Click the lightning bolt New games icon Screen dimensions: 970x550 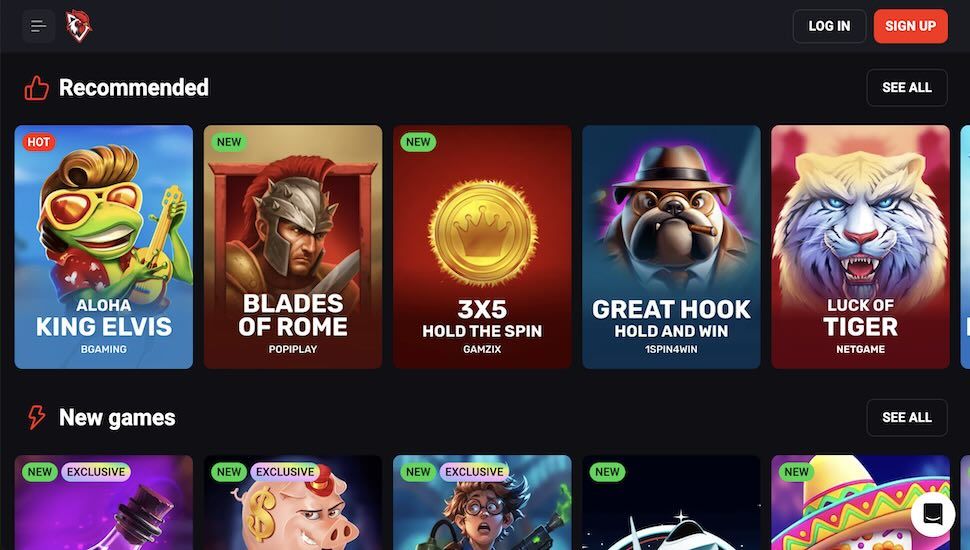click(x=36, y=417)
